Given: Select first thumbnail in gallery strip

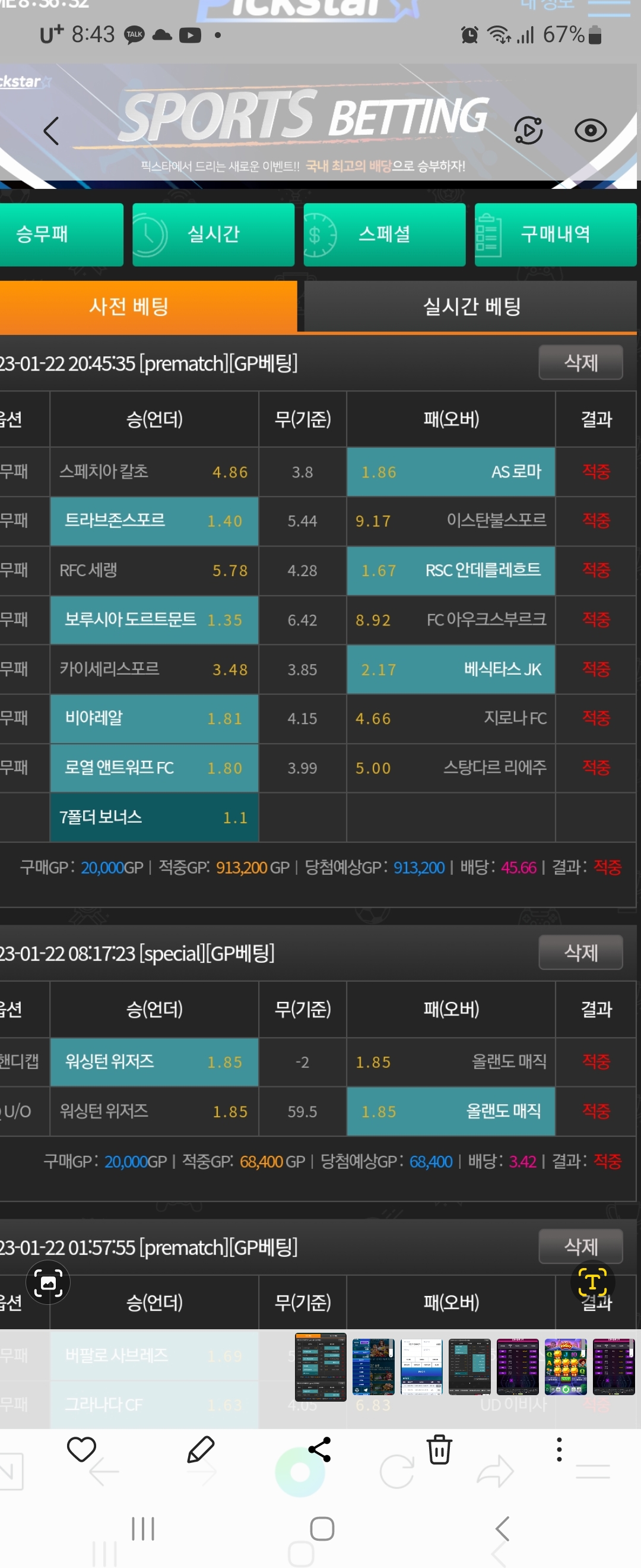Looking at the screenshot, I should pyautogui.click(x=320, y=1367).
